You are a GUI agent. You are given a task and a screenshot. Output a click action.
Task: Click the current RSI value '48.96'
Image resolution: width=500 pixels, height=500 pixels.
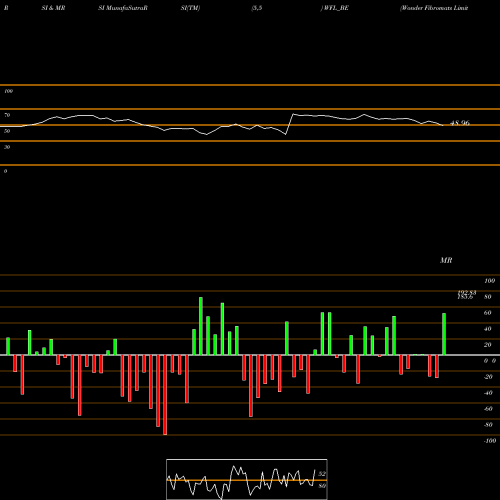(x=460, y=123)
